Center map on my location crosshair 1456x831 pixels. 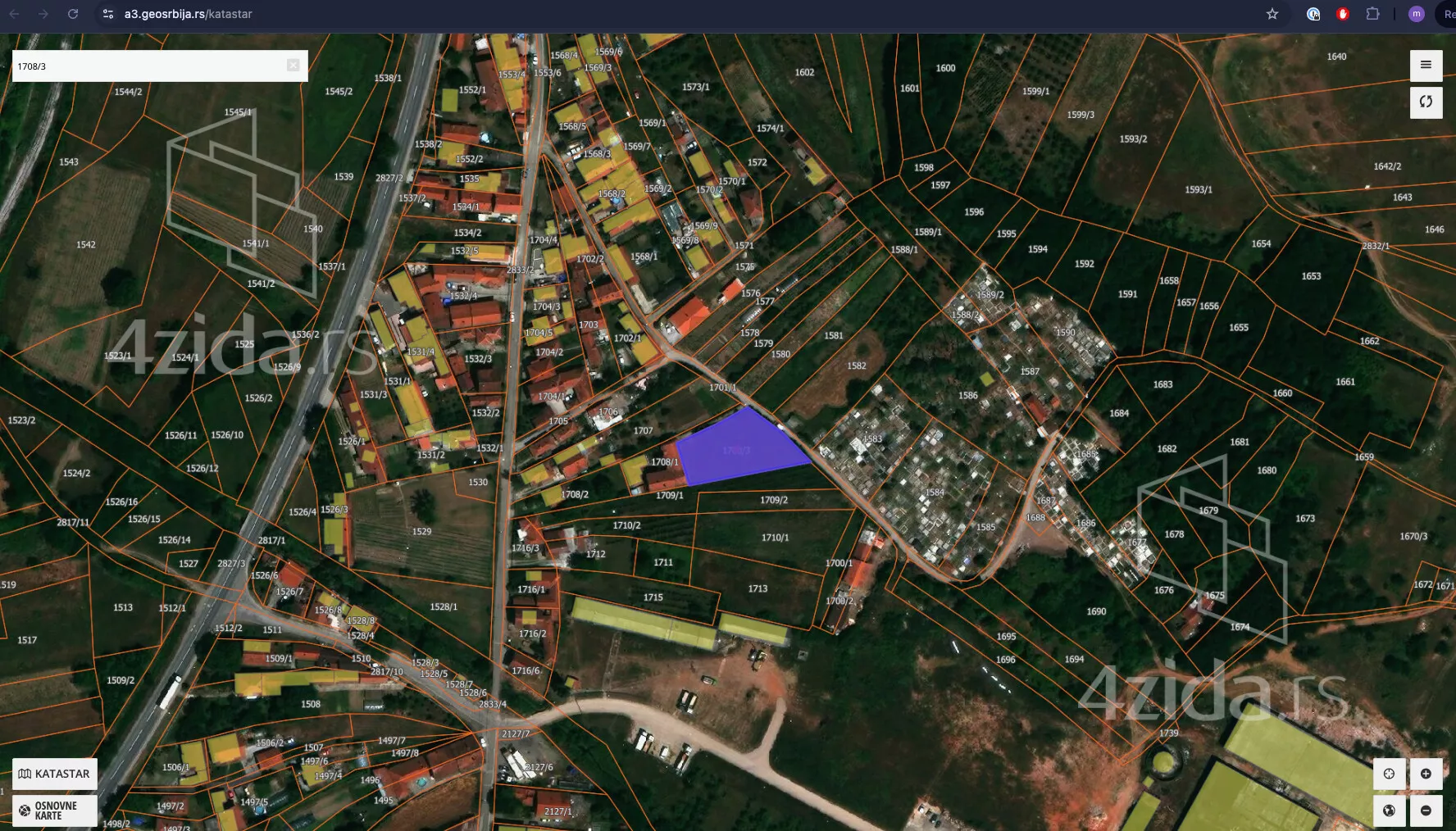pyautogui.click(x=1389, y=774)
